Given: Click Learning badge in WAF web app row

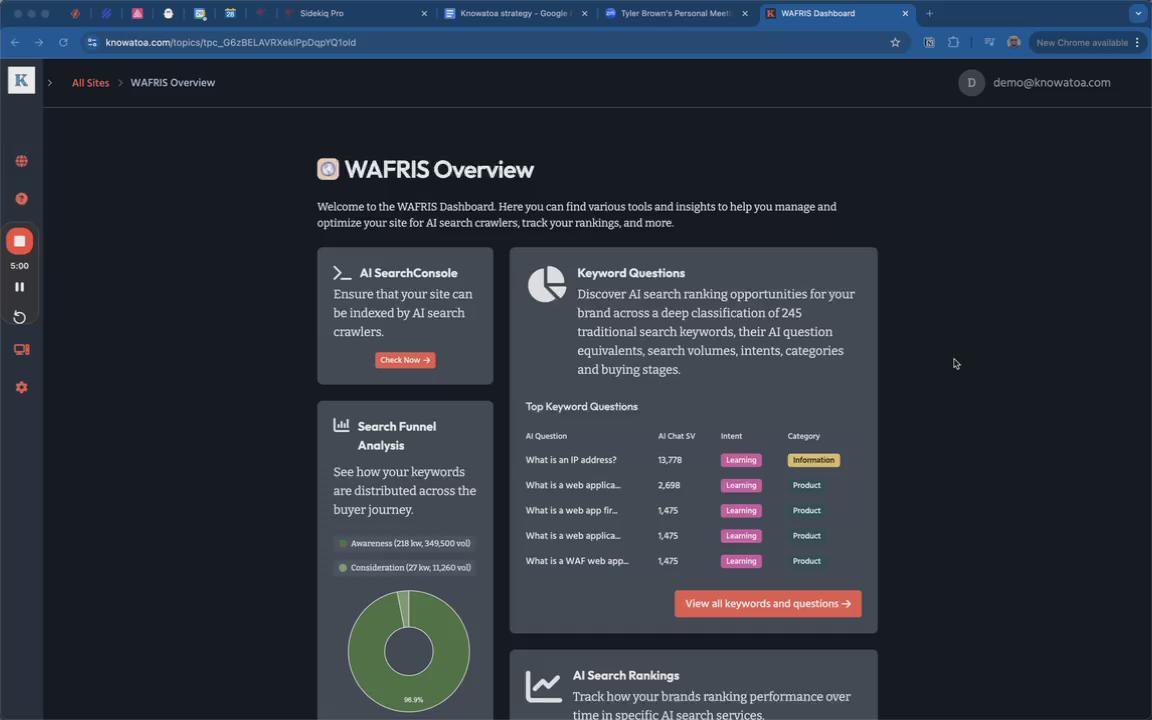Looking at the screenshot, I should coord(741,561).
